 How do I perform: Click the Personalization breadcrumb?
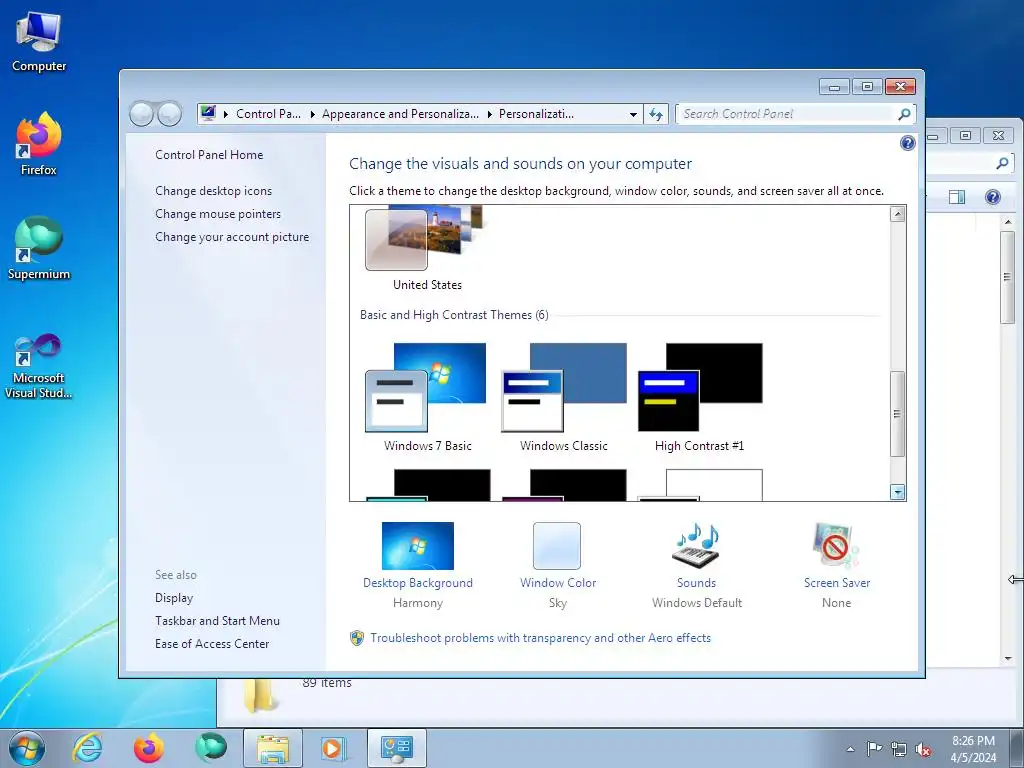coord(536,114)
